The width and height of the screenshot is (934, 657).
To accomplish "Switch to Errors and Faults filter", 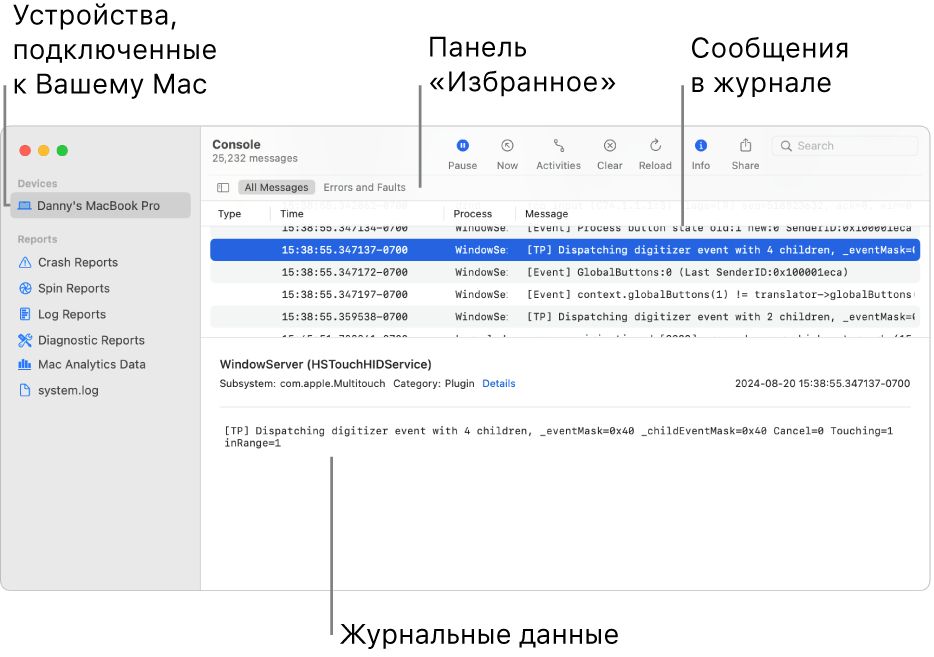I will tap(364, 188).
